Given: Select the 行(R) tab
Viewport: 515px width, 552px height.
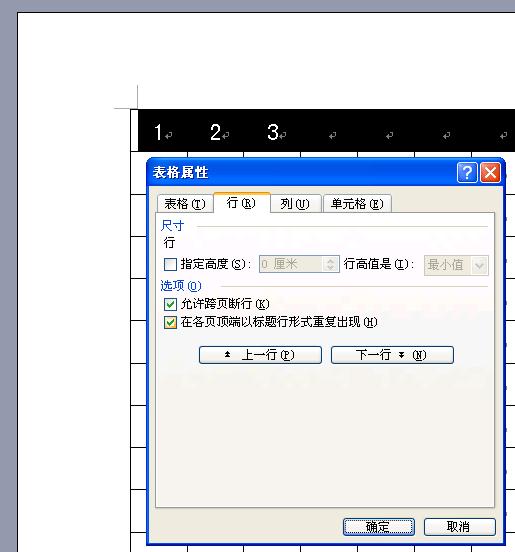Looking at the screenshot, I should click(x=241, y=203).
